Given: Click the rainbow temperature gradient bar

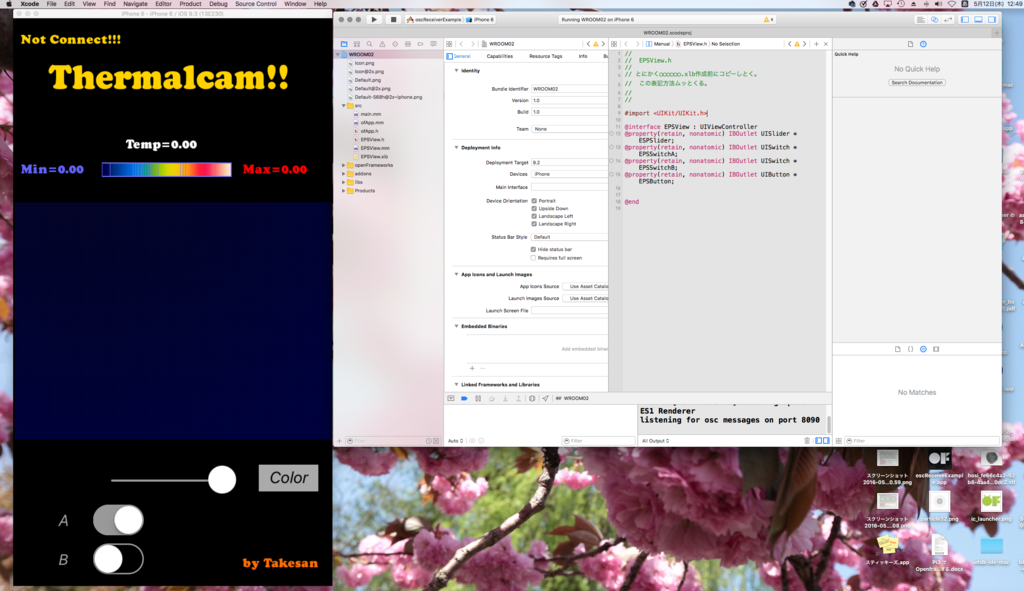Looking at the screenshot, I should point(167,170).
